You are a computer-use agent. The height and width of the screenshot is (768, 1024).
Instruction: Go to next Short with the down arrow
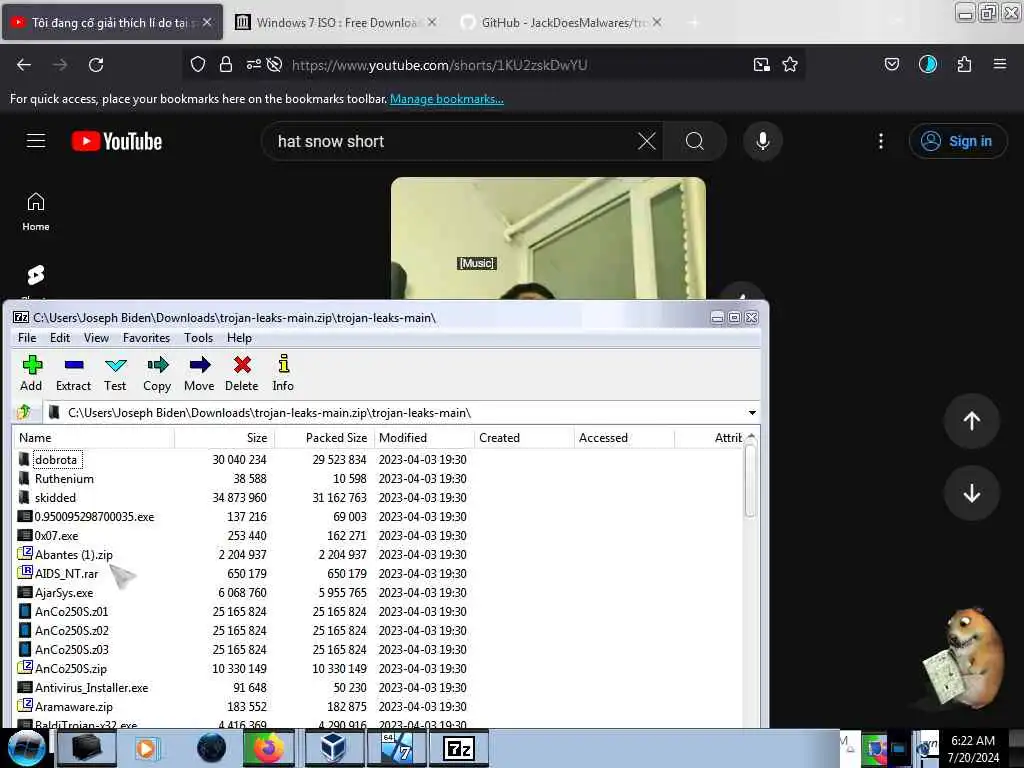point(971,493)
